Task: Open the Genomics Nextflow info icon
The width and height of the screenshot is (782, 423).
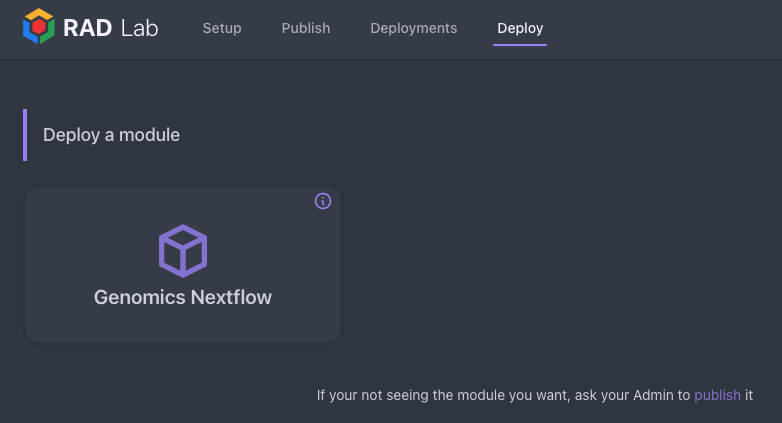Action: point(323,201)
